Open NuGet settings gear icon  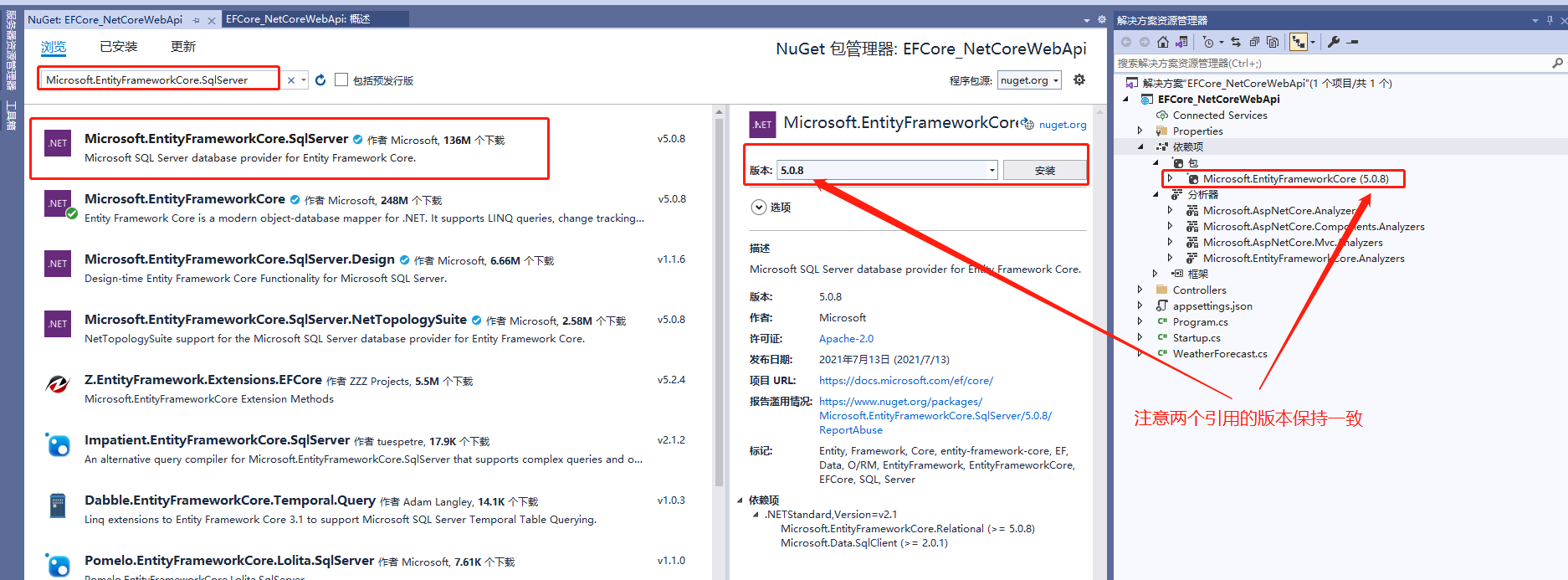[x=1079, y=80]
